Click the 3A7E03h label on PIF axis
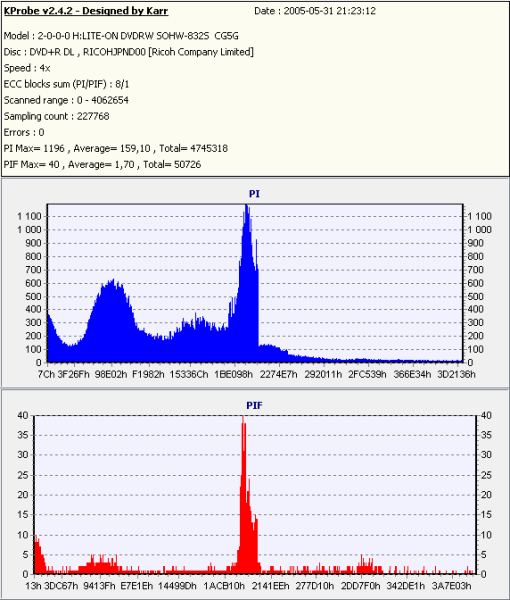The height and width of the screenshot is (600, 510). [x=451, y=586]
